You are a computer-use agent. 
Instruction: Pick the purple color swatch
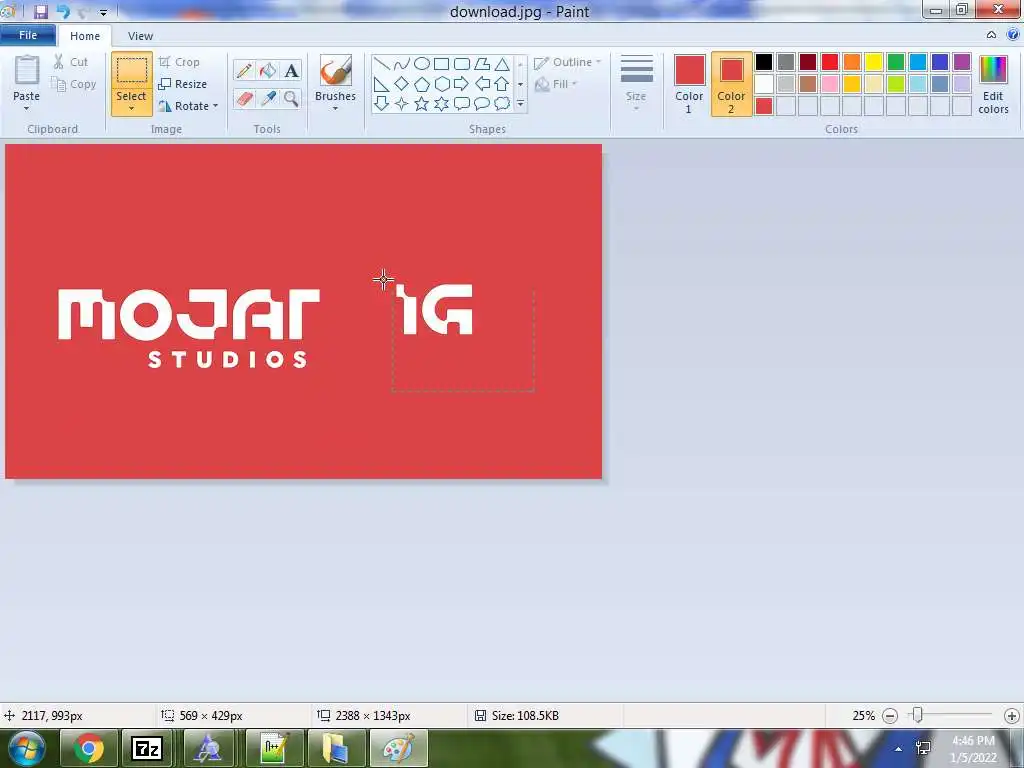[961, 62]
